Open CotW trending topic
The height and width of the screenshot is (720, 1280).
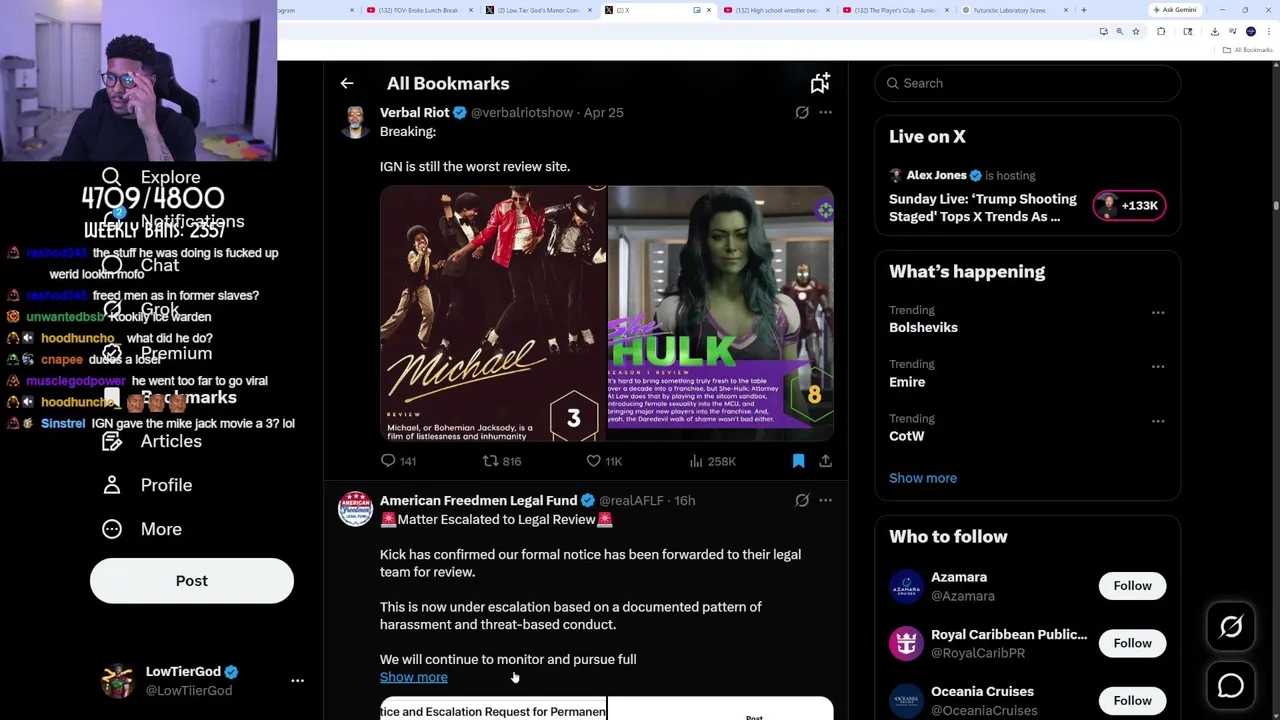click(x=906, y=436)
